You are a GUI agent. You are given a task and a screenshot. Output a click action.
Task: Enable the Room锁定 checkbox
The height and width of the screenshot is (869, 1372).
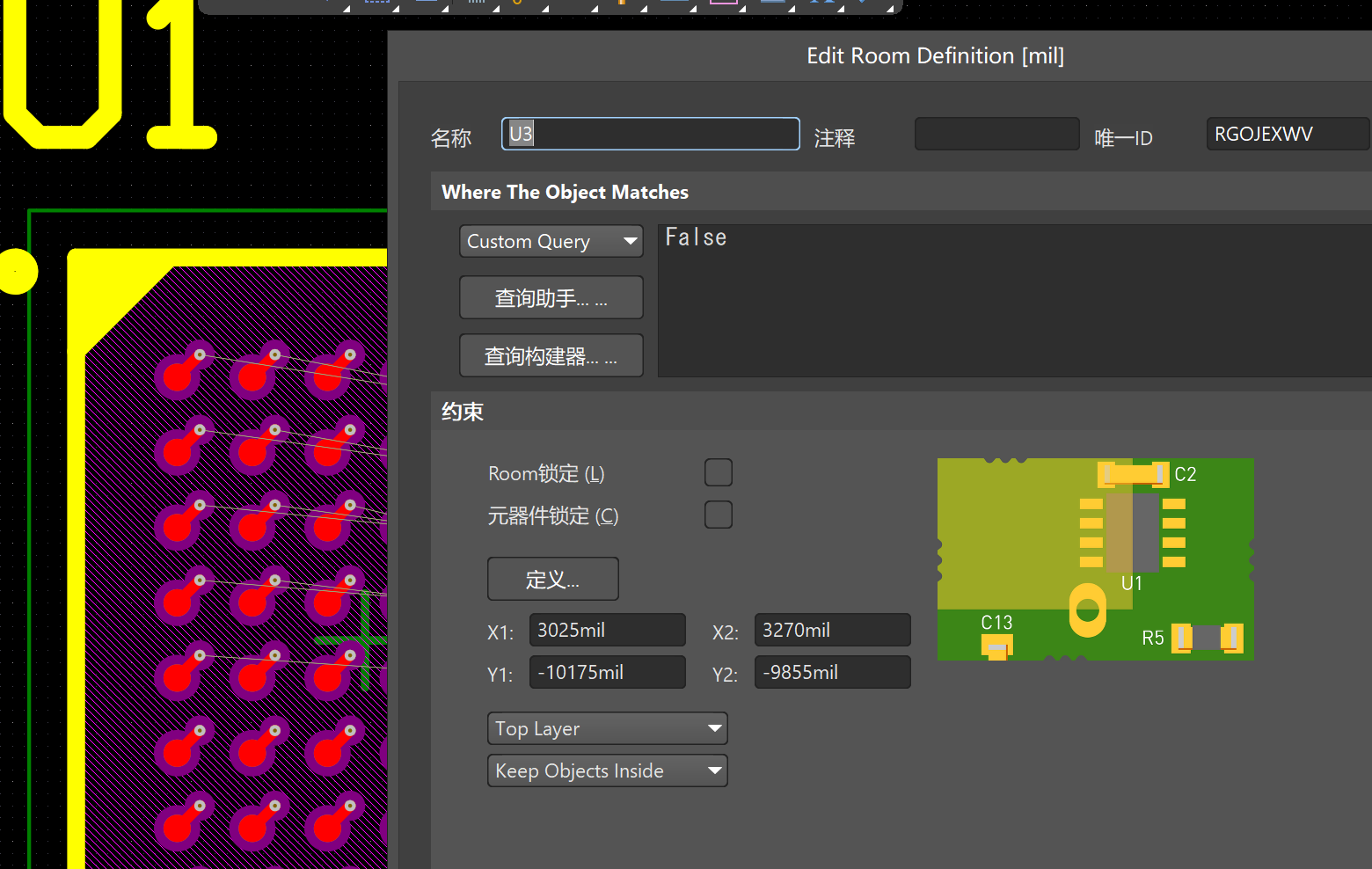(x=718, y=472)
